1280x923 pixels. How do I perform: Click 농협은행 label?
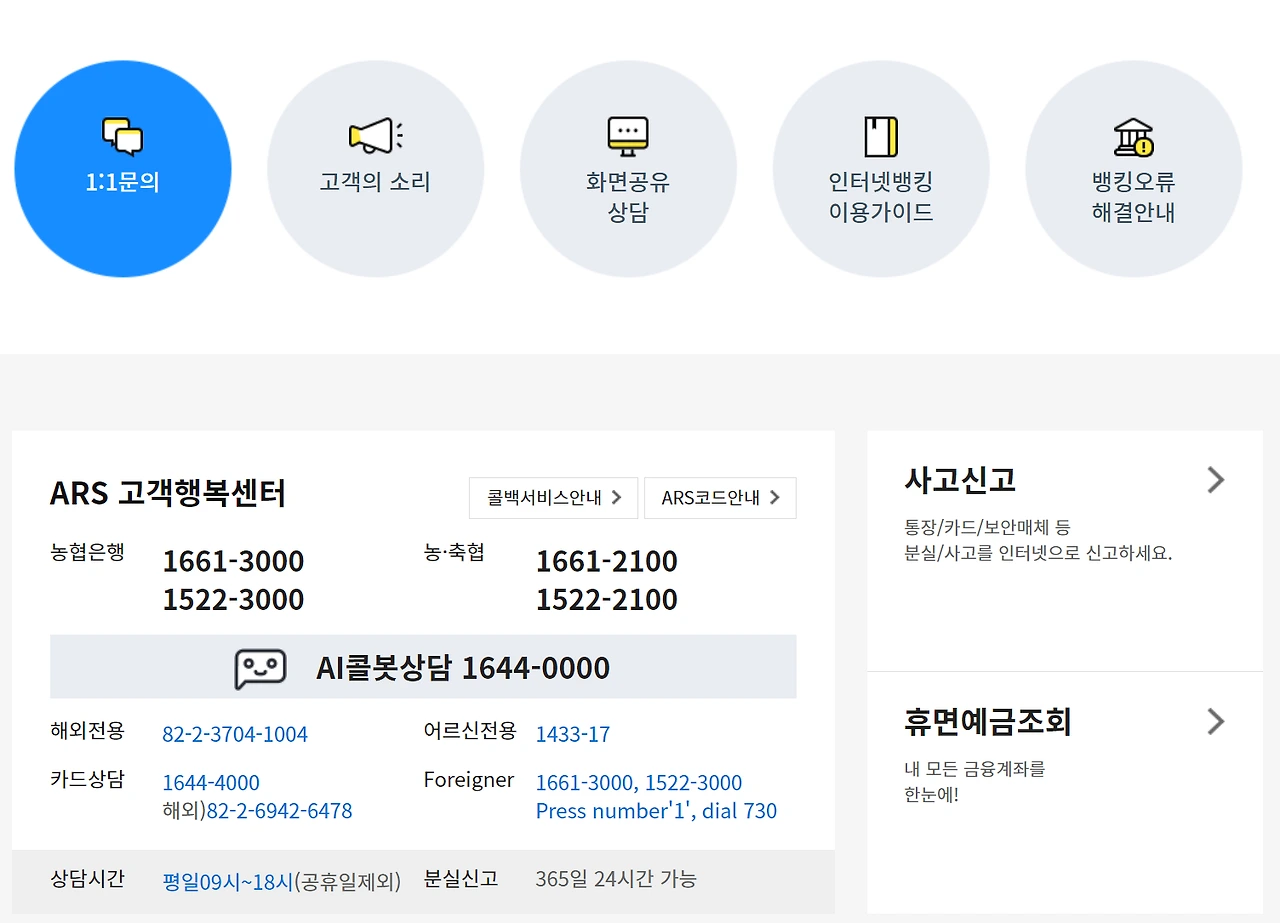[x=87, y=552]
